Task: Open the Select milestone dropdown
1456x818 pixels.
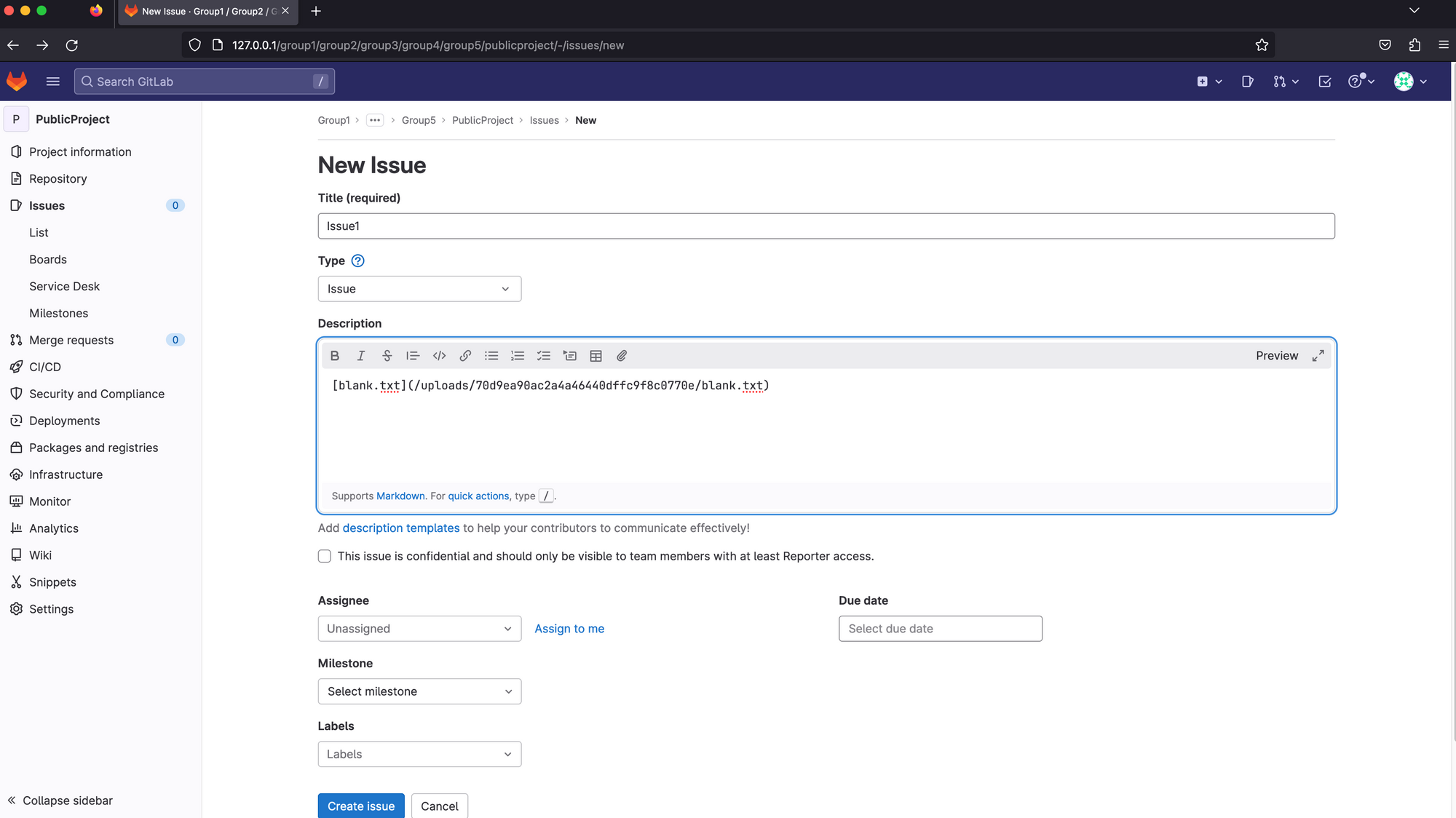Action: point(419,691)
